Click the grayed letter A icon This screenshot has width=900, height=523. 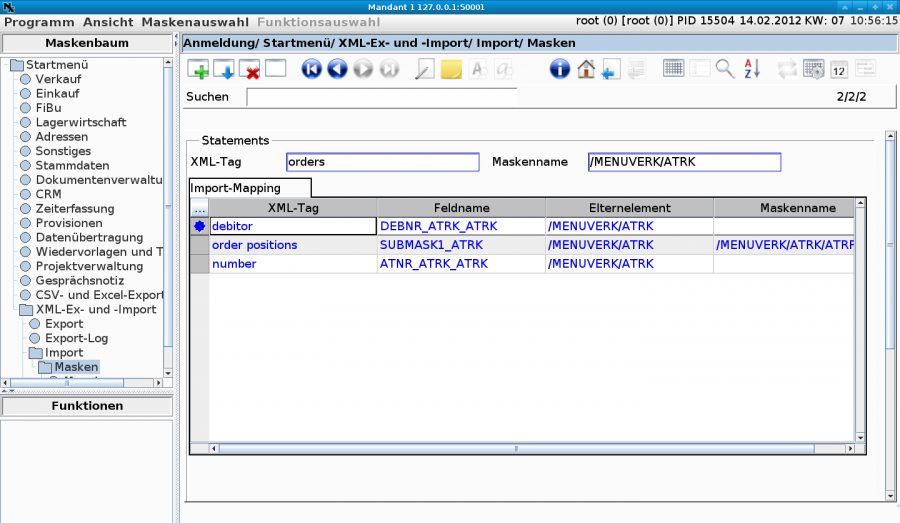478,69
